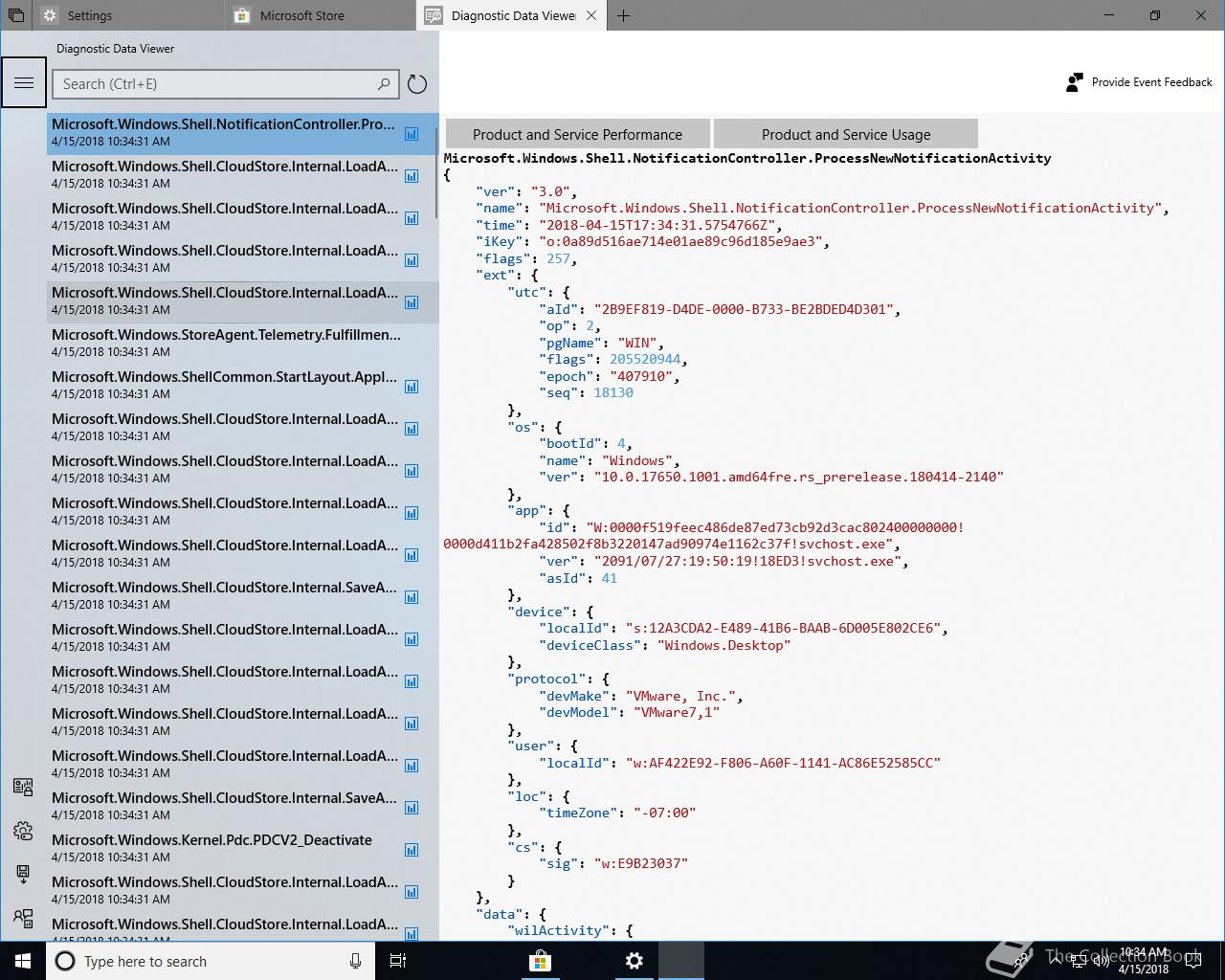Click the microphone icon in taskbar search
The height and width of the screenshot is (980, 1225).
355,961
